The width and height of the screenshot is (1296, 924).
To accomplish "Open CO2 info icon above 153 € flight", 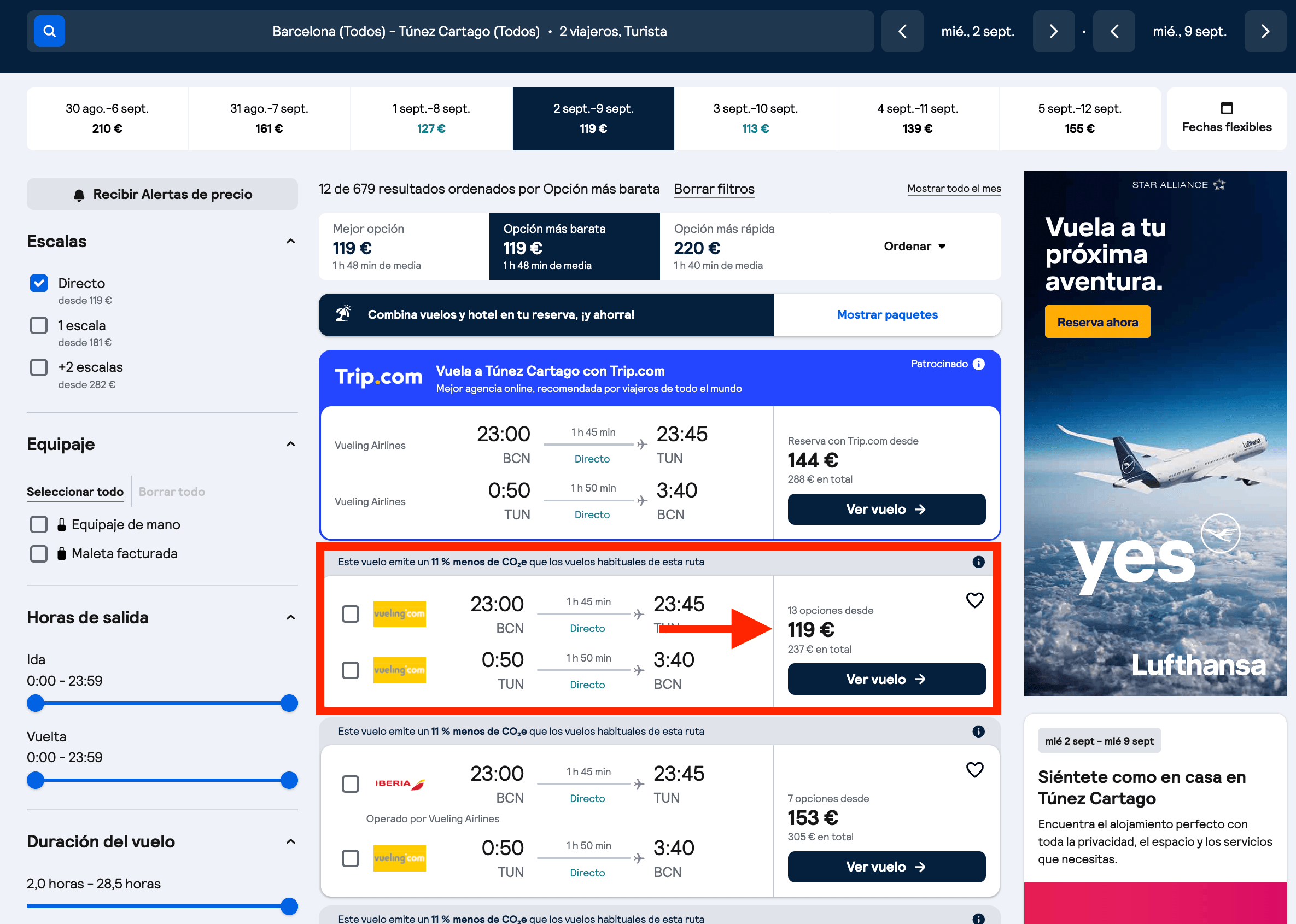I will [x=978, y=732].
